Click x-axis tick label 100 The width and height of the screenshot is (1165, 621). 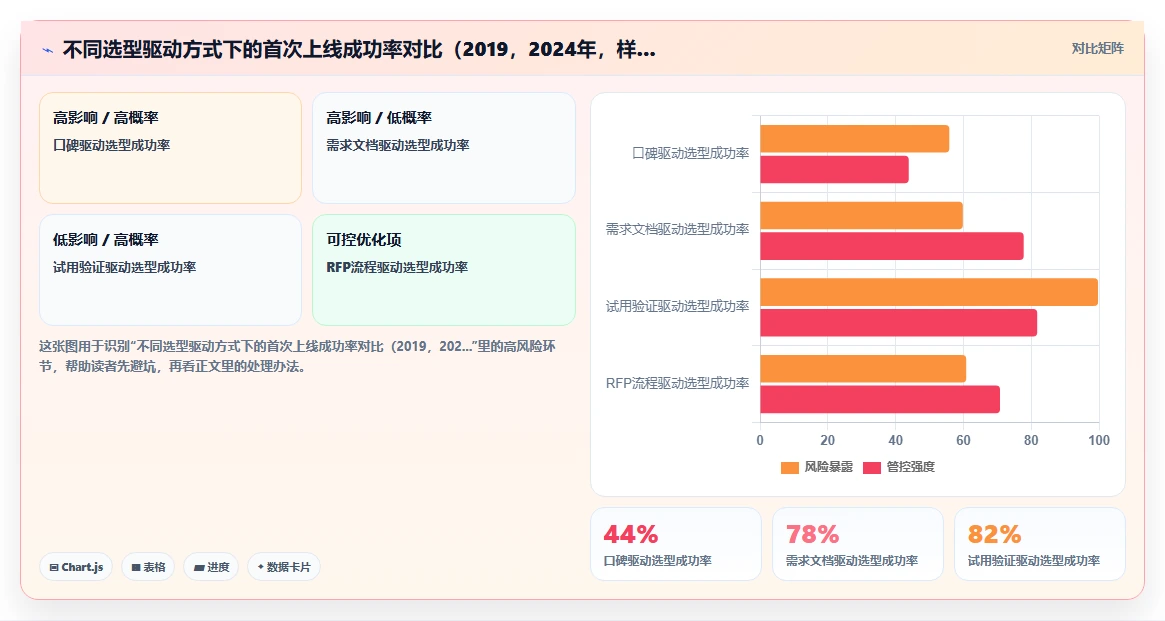1099,440
